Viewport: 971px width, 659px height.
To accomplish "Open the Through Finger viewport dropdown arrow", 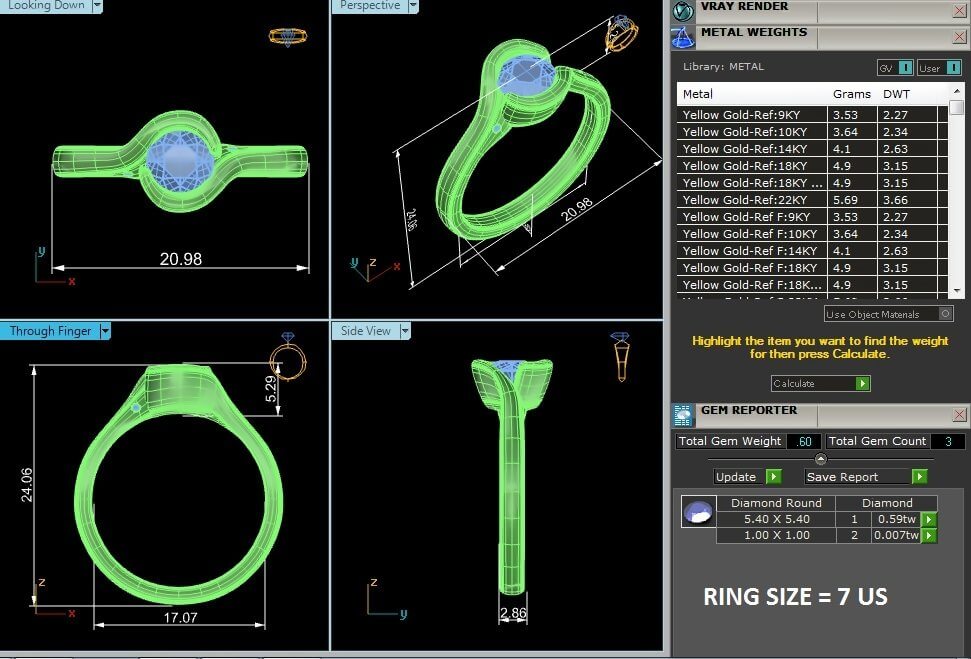I will tap(105, 331).
